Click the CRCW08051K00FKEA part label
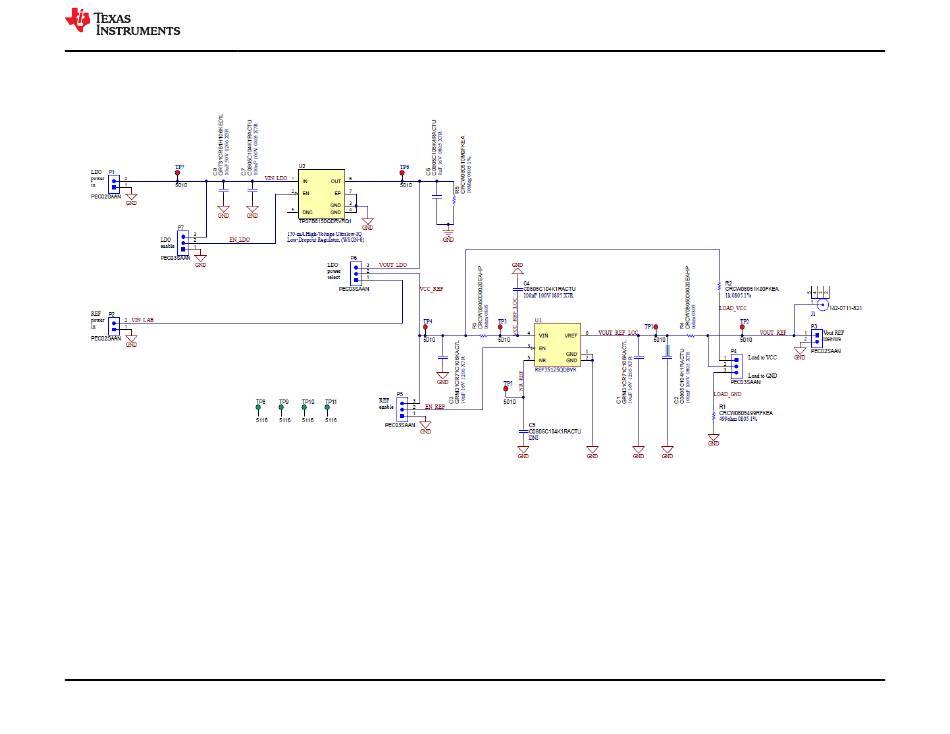 point(752,289)
